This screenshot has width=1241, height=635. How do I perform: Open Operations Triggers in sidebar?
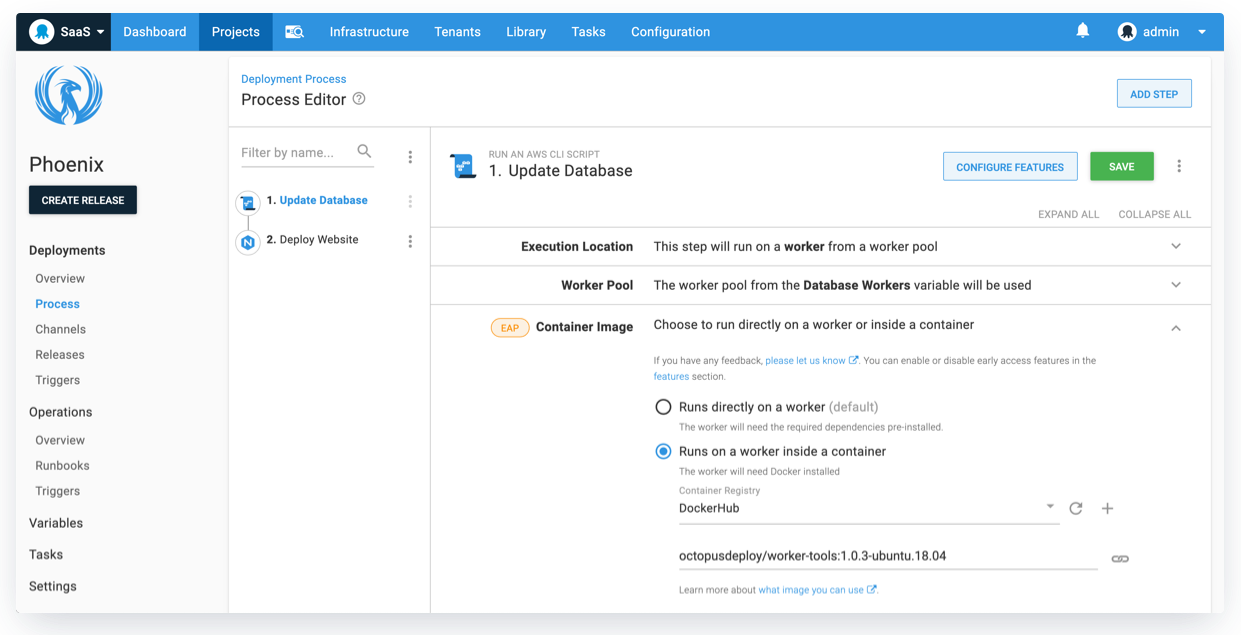(x=58, y=491)
